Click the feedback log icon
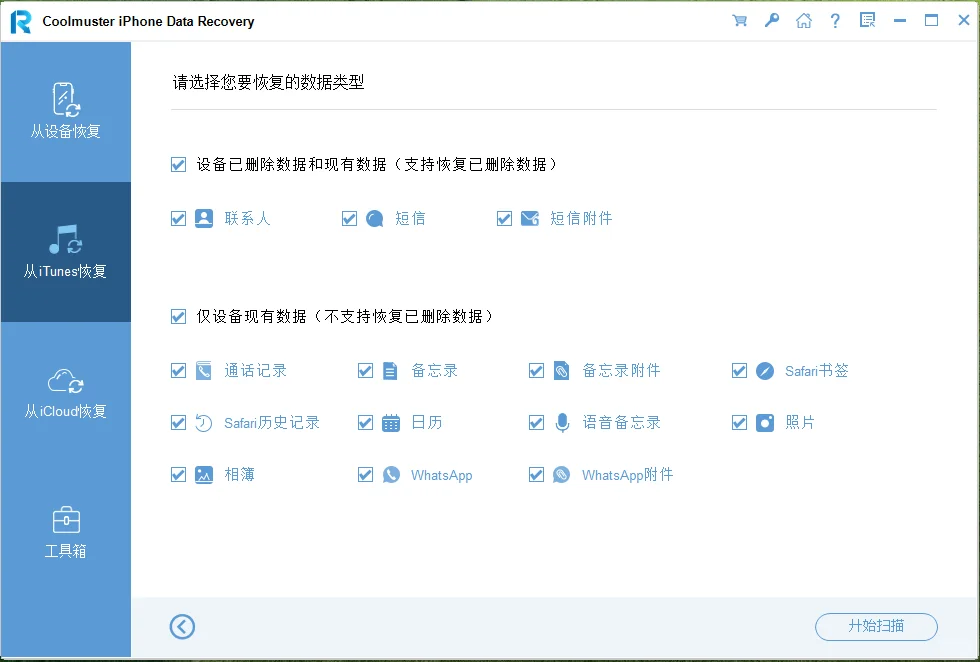This screenshot has width=980, height=662. [866, 20]
